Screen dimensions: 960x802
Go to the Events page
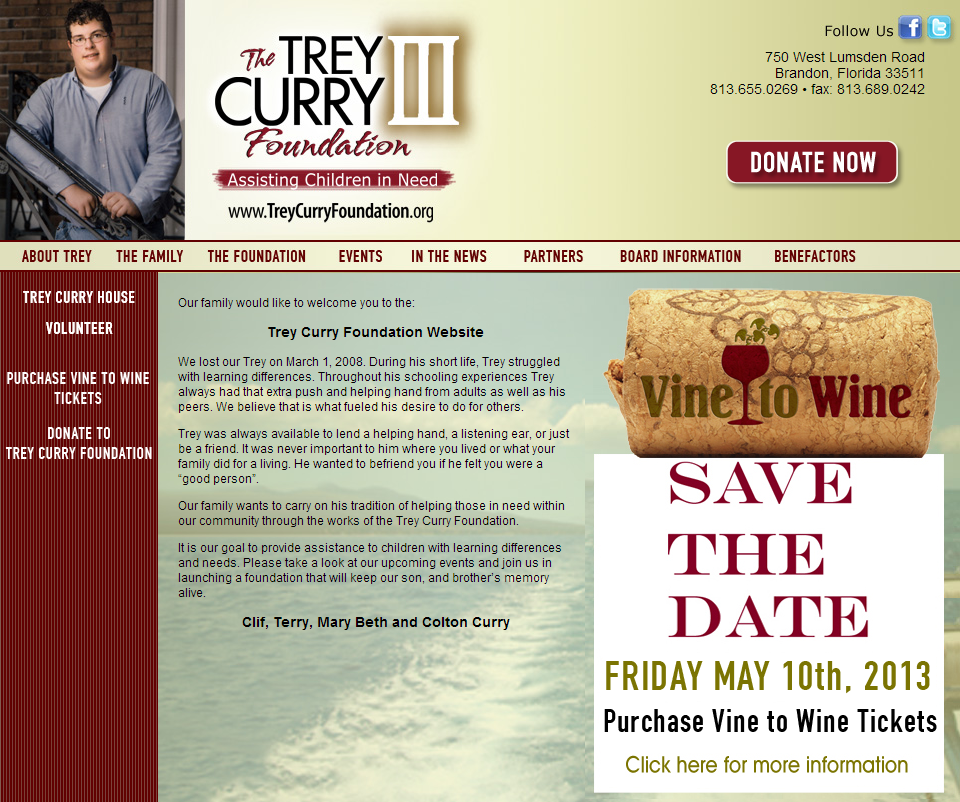(x=360, y=257)
